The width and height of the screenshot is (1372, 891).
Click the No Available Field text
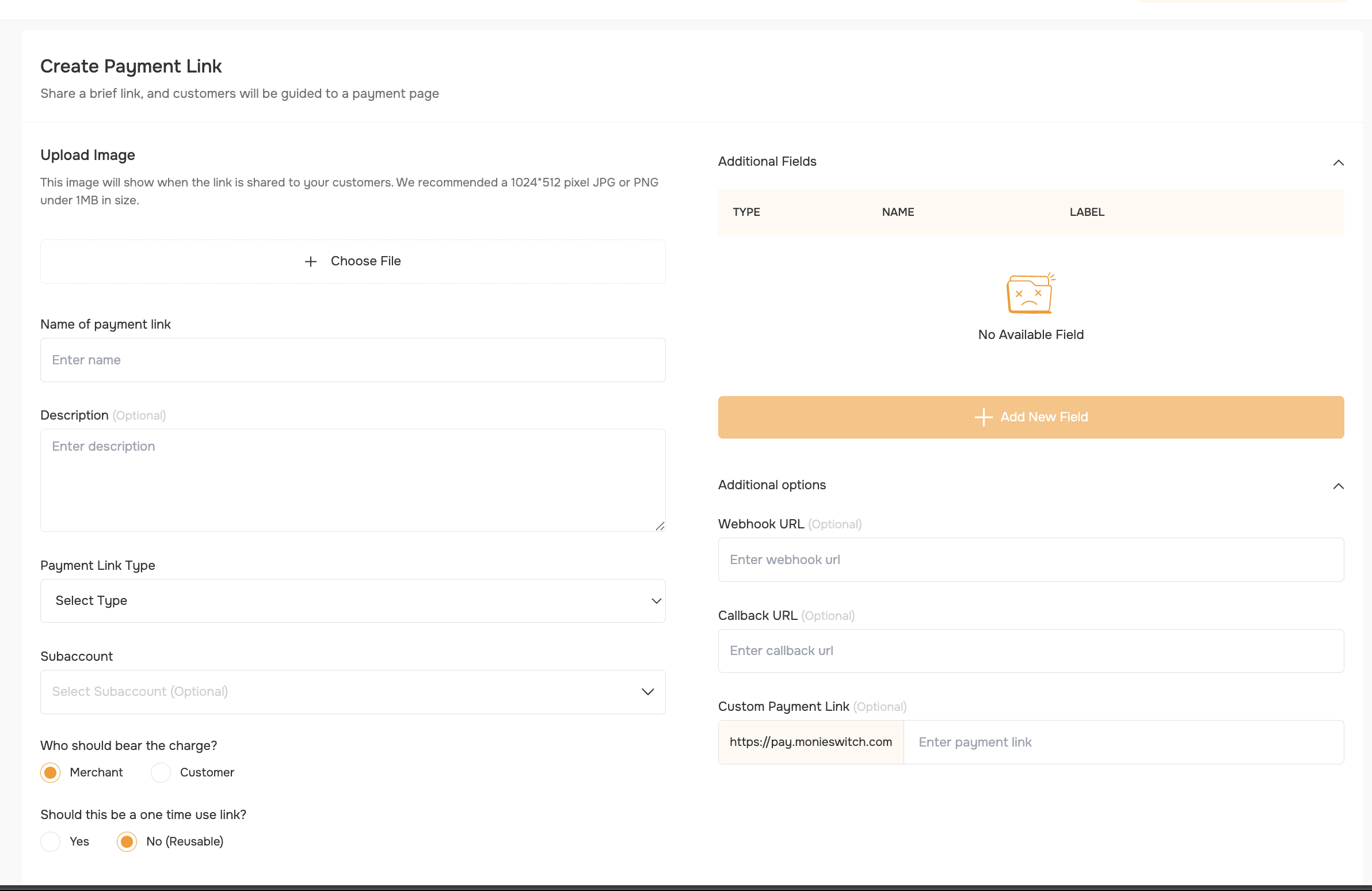pos(1031,334)
